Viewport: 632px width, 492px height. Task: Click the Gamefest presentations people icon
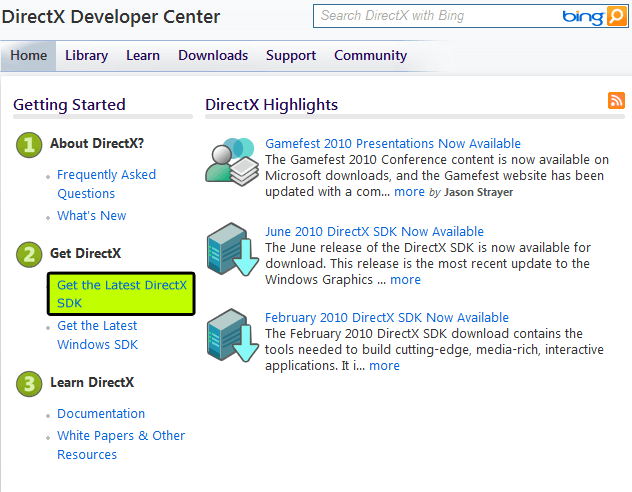coord(232,162)
